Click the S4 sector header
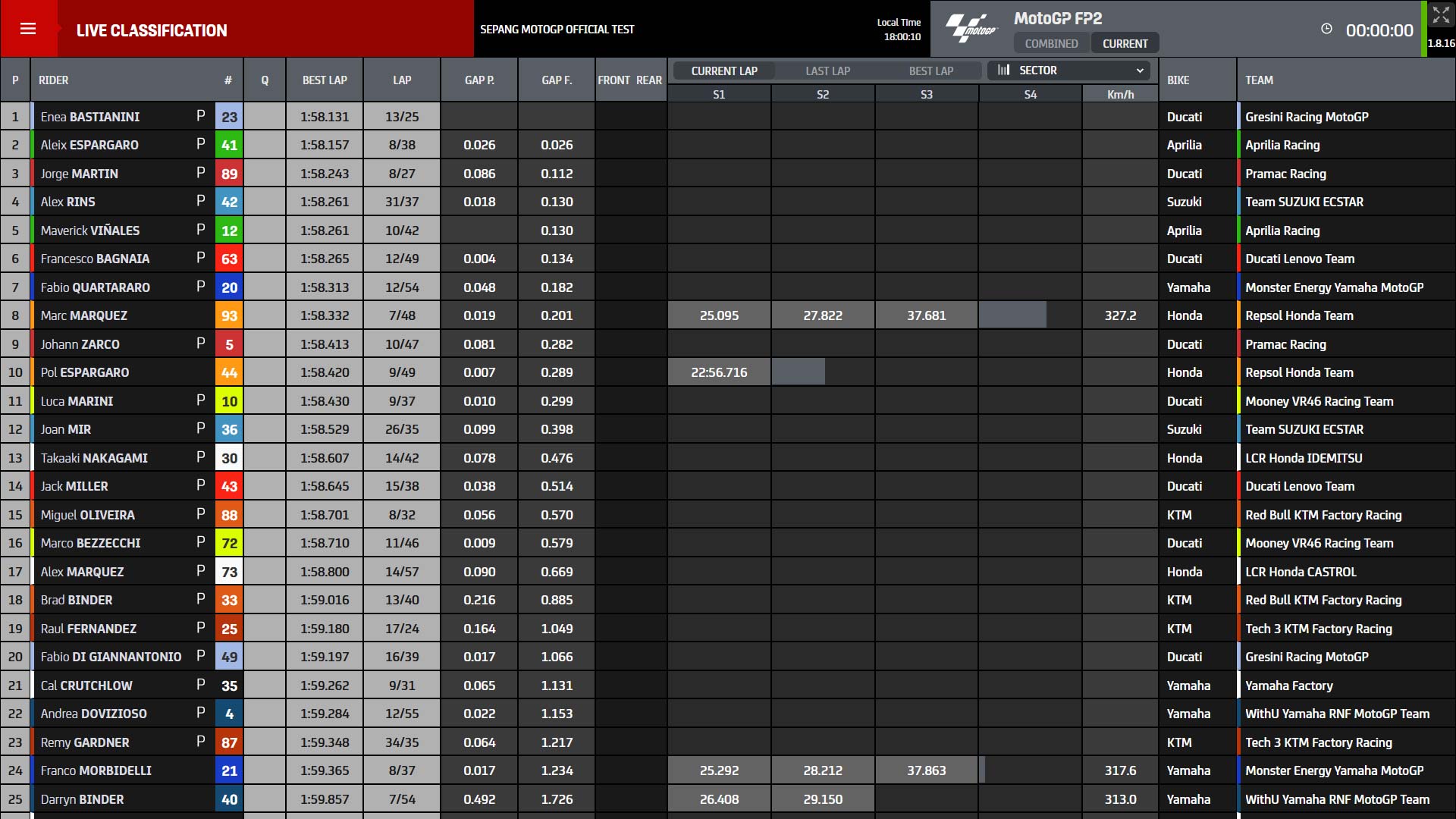The width and height of the screenshot is (1456, 819). (x=1030, y=94)
